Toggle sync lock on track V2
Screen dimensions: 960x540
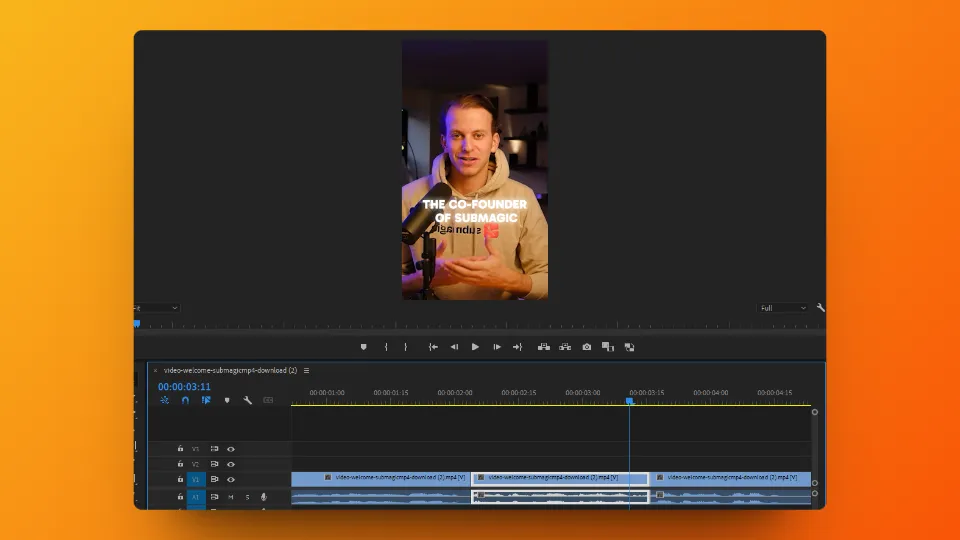pyautogui.click(x=214, y=464)
